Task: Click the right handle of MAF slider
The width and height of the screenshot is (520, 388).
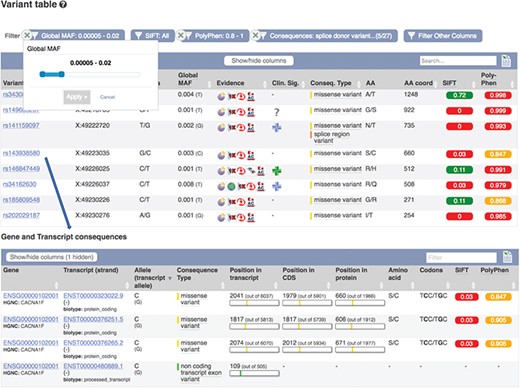Action: point(61,74)
